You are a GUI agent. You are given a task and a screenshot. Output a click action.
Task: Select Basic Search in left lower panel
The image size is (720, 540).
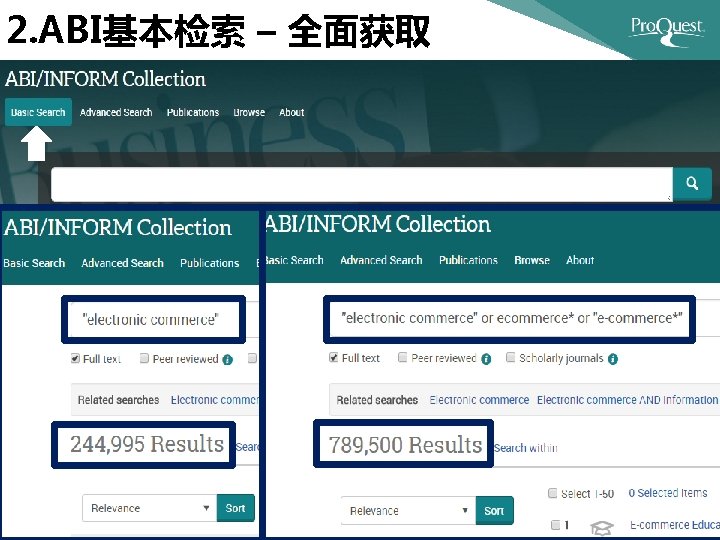[x=34, y=263]
